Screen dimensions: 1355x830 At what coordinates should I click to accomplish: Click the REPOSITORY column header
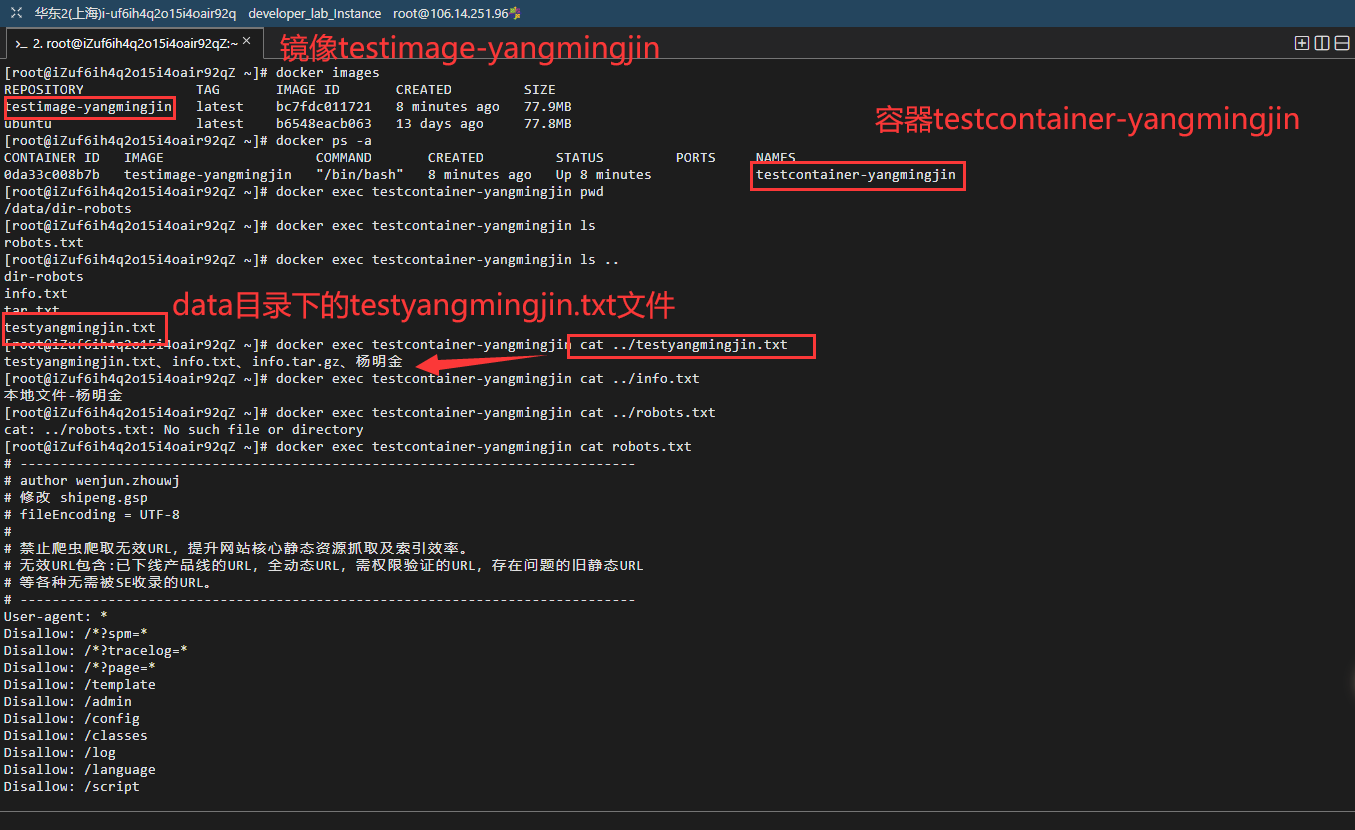(x=44, y=90)
